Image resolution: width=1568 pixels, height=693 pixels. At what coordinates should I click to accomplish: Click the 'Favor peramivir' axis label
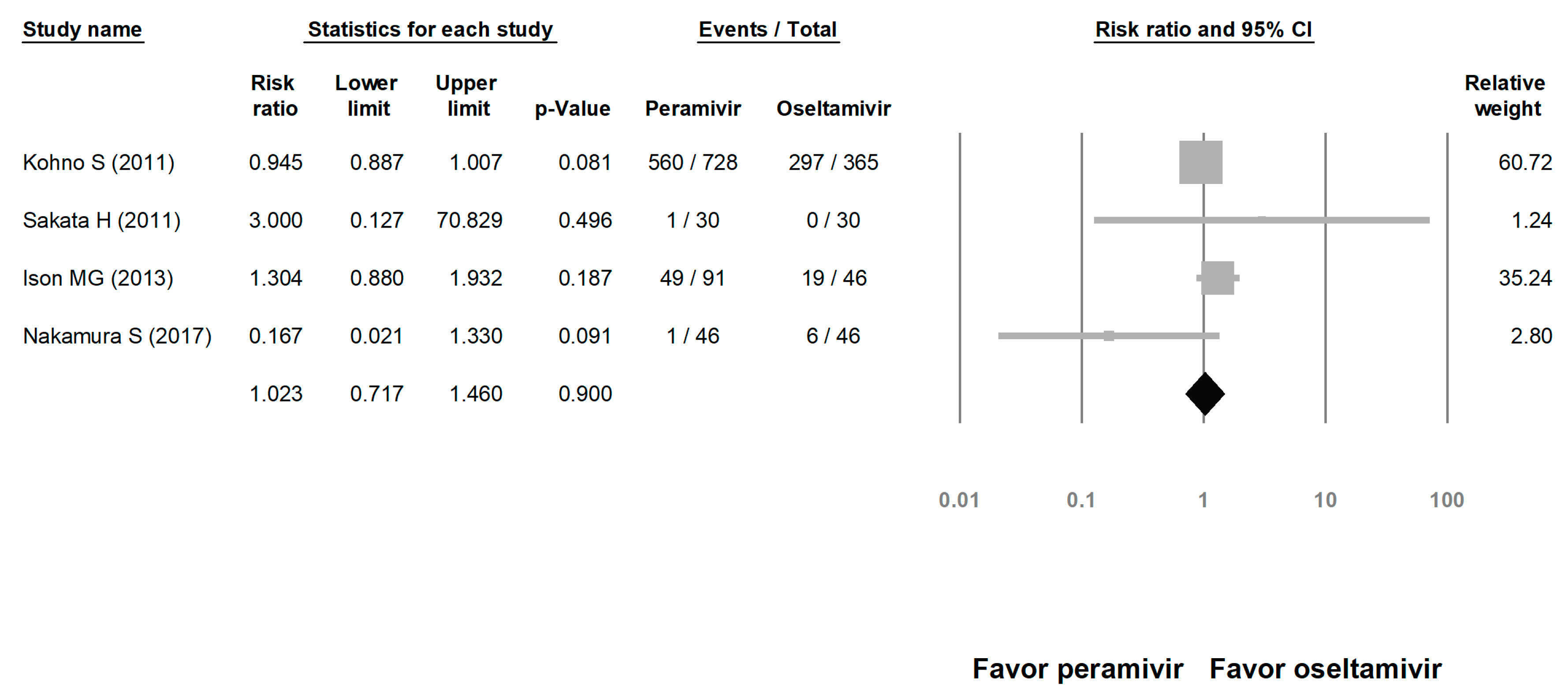tap(1077, 669)
